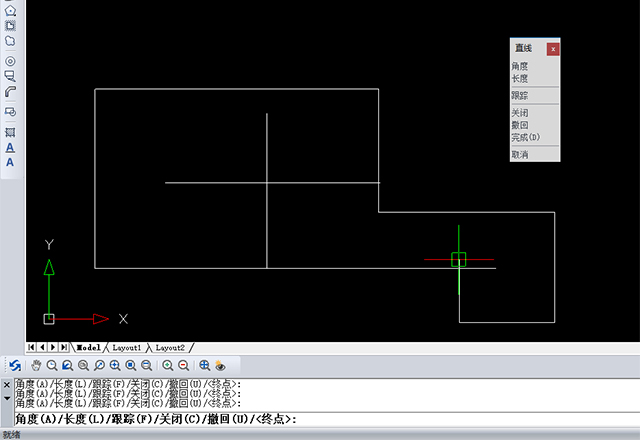
Task: Click the Realtime zoom magnifier
Action: (x=52, y=365)
